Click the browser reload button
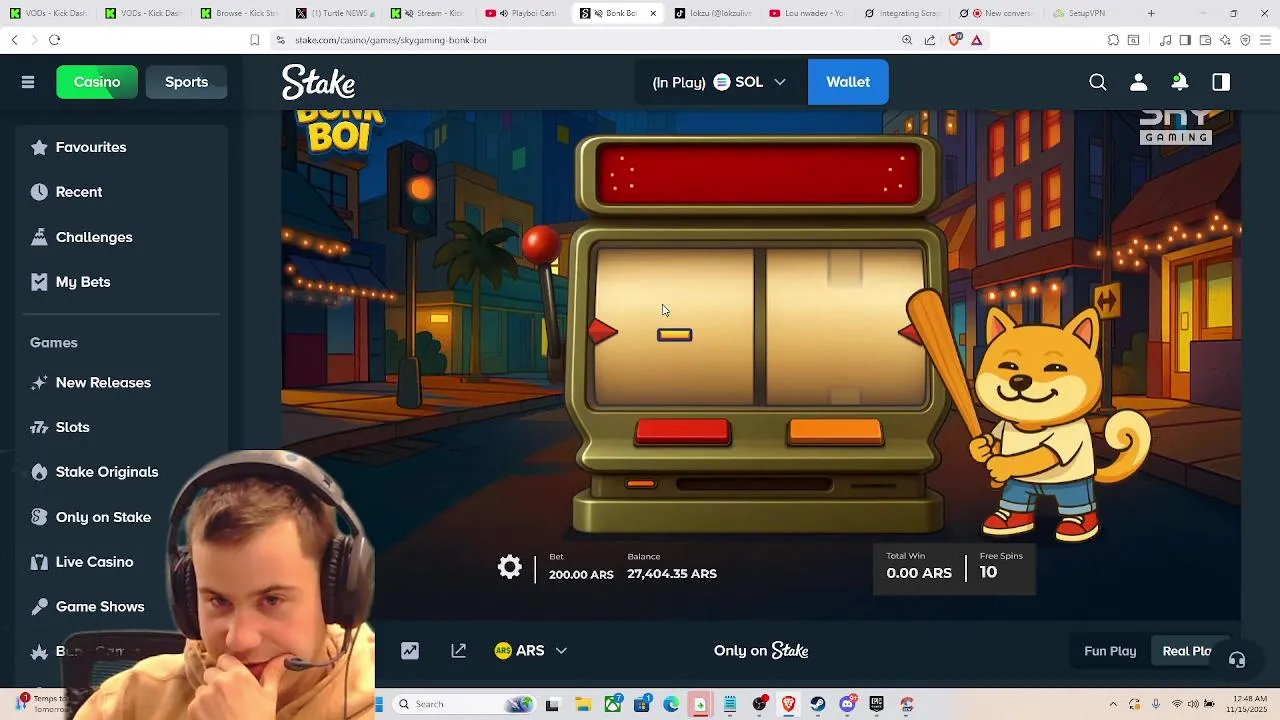Screen dimensions: 1280x720 coord(54,40)
